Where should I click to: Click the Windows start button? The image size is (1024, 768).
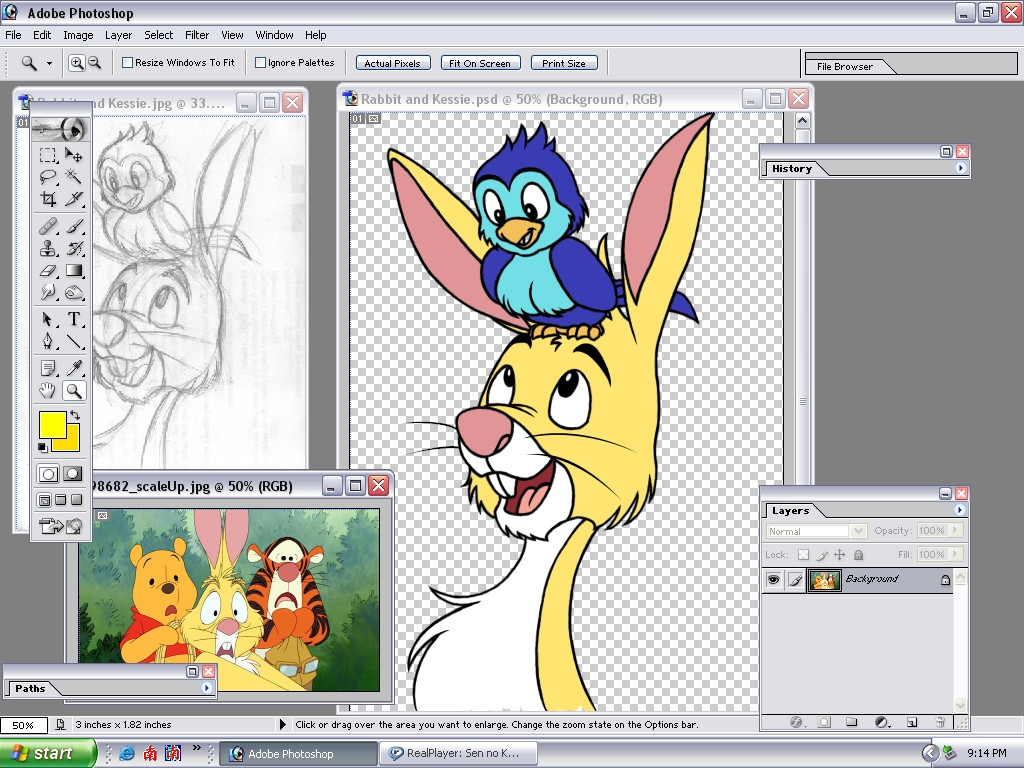point(47,753)
